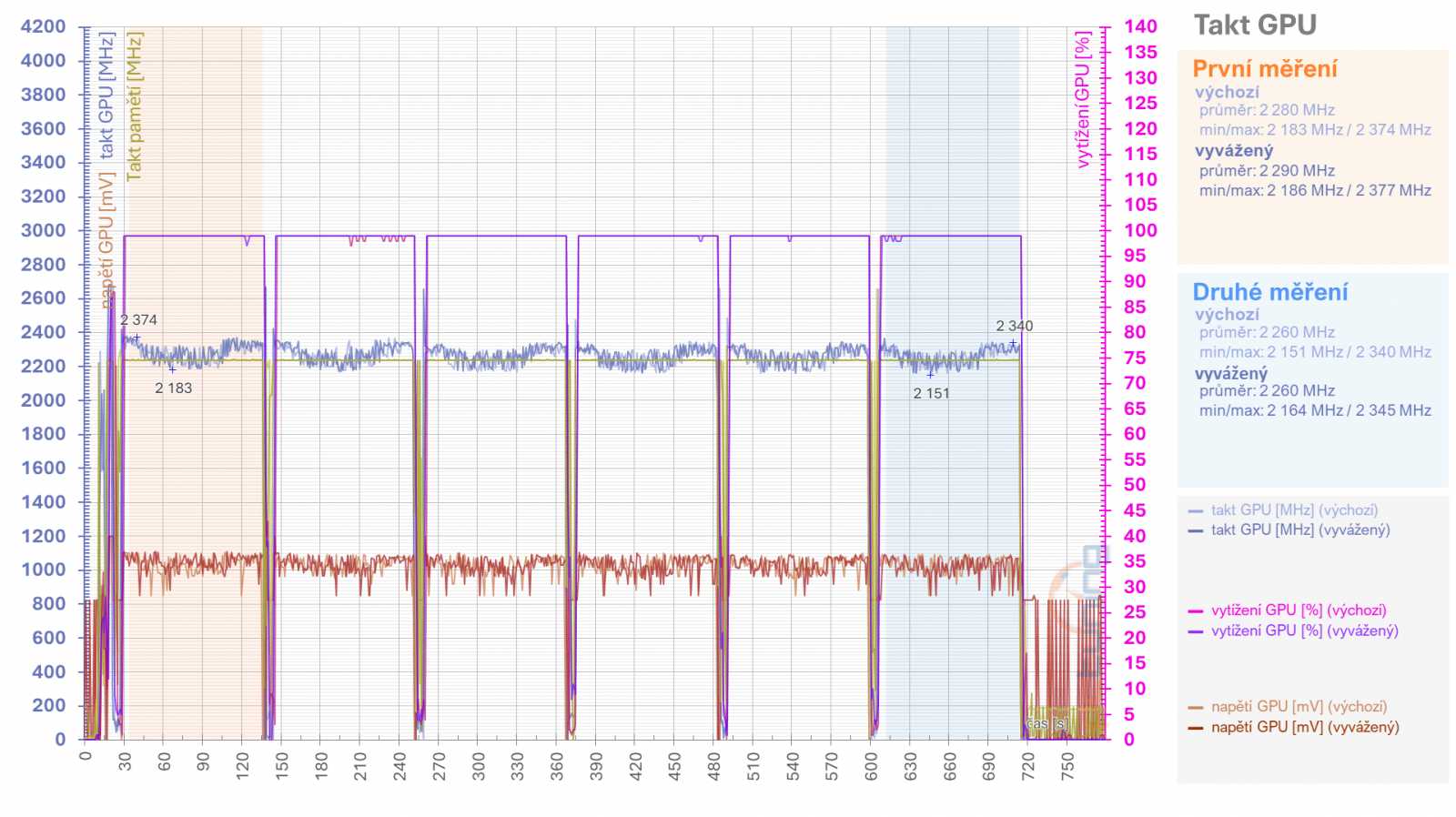Click the '2 374' peak data label
This screenshot has height=817, width=1456.
138,320
